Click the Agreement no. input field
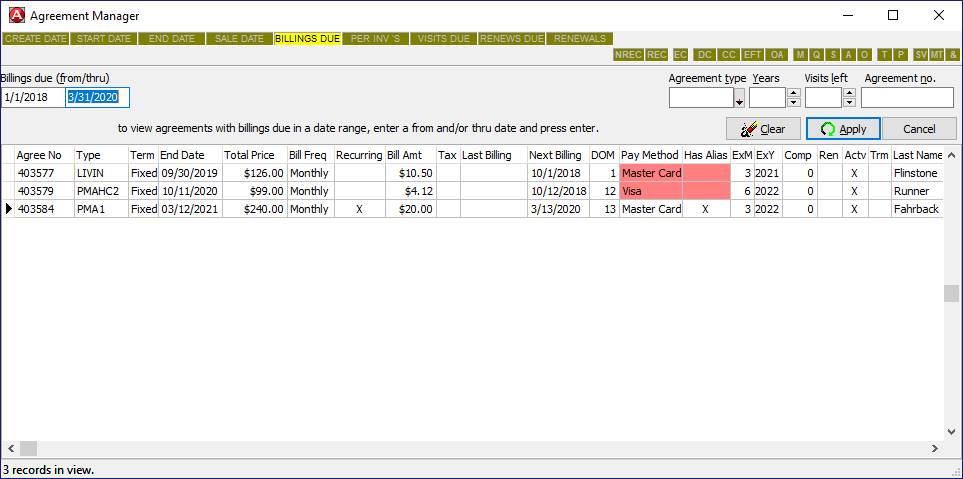This screenshot has width=963, height=479. 907,98
